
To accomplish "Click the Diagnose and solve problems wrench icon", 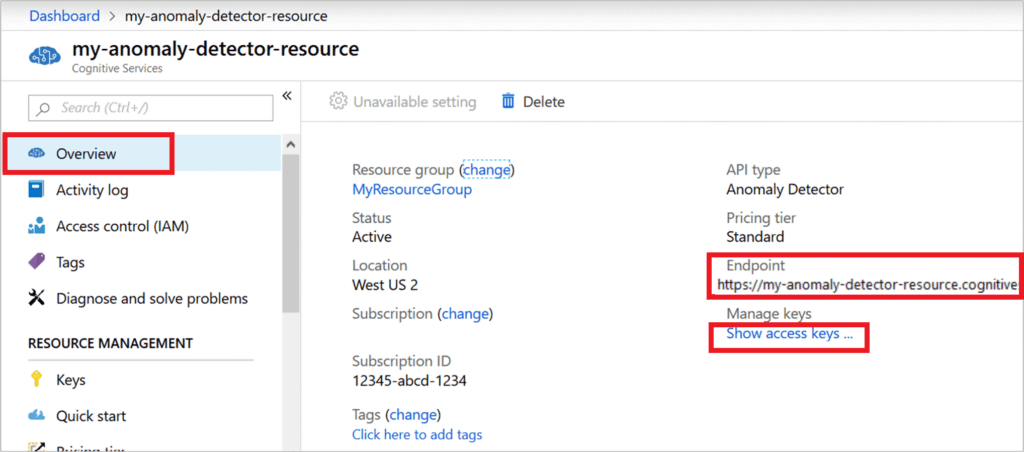I will point(37,298).
